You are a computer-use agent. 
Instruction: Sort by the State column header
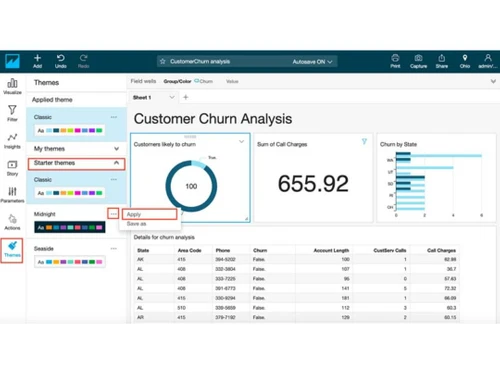pos(143,250)
